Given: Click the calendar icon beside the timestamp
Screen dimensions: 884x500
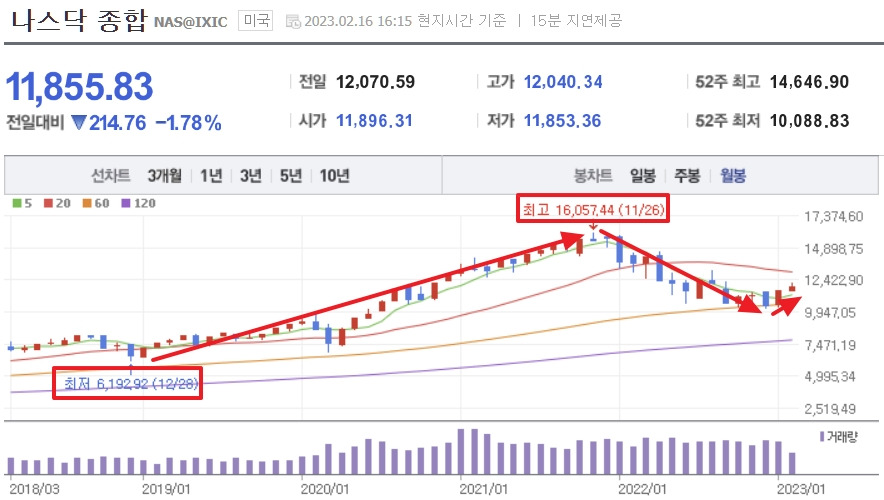Looking at the screenshot, I should click(293, 21).
